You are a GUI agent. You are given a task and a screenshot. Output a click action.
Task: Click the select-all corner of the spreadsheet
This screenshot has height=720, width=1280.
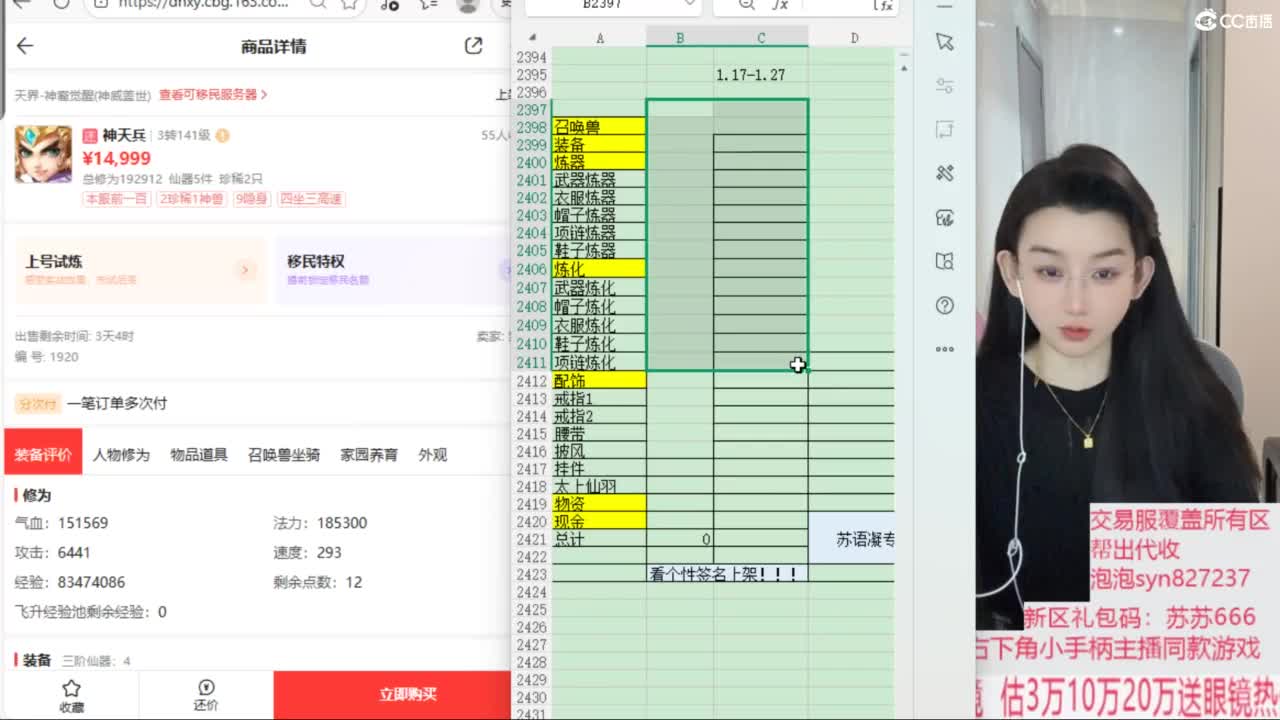pos(532,38)
